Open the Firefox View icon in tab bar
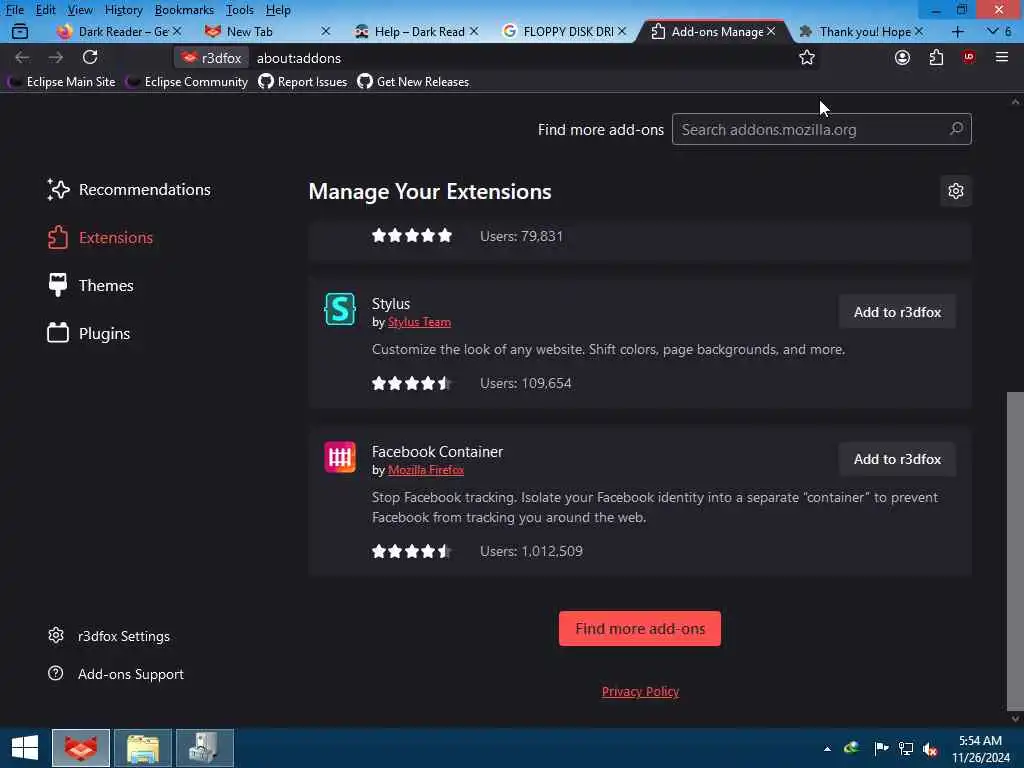 20,31
